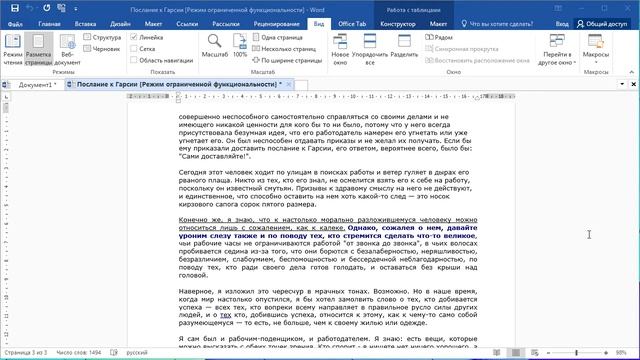Click the zoom percentage in status bar
The width and height of the screenshot is (640, 360).
pos(621,353)
